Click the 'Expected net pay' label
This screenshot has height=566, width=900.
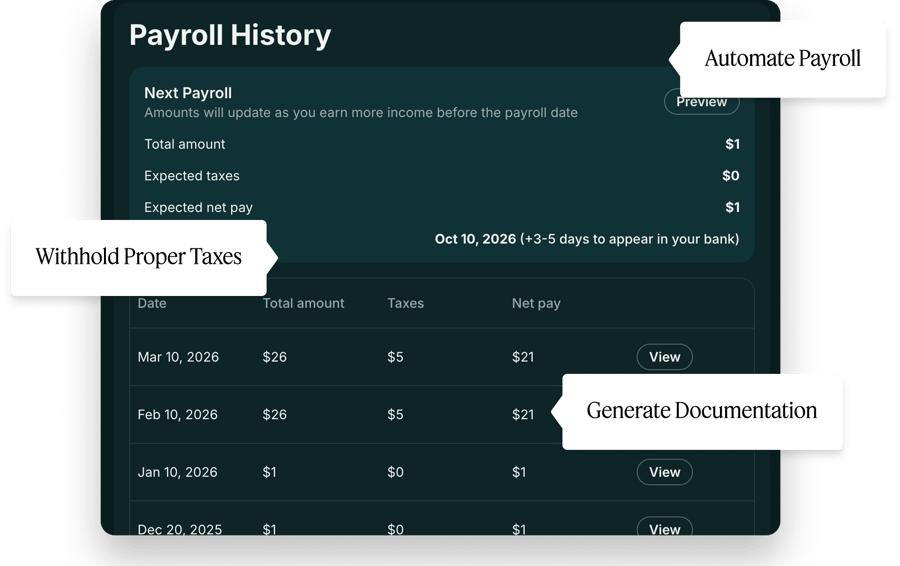point(198,208)
